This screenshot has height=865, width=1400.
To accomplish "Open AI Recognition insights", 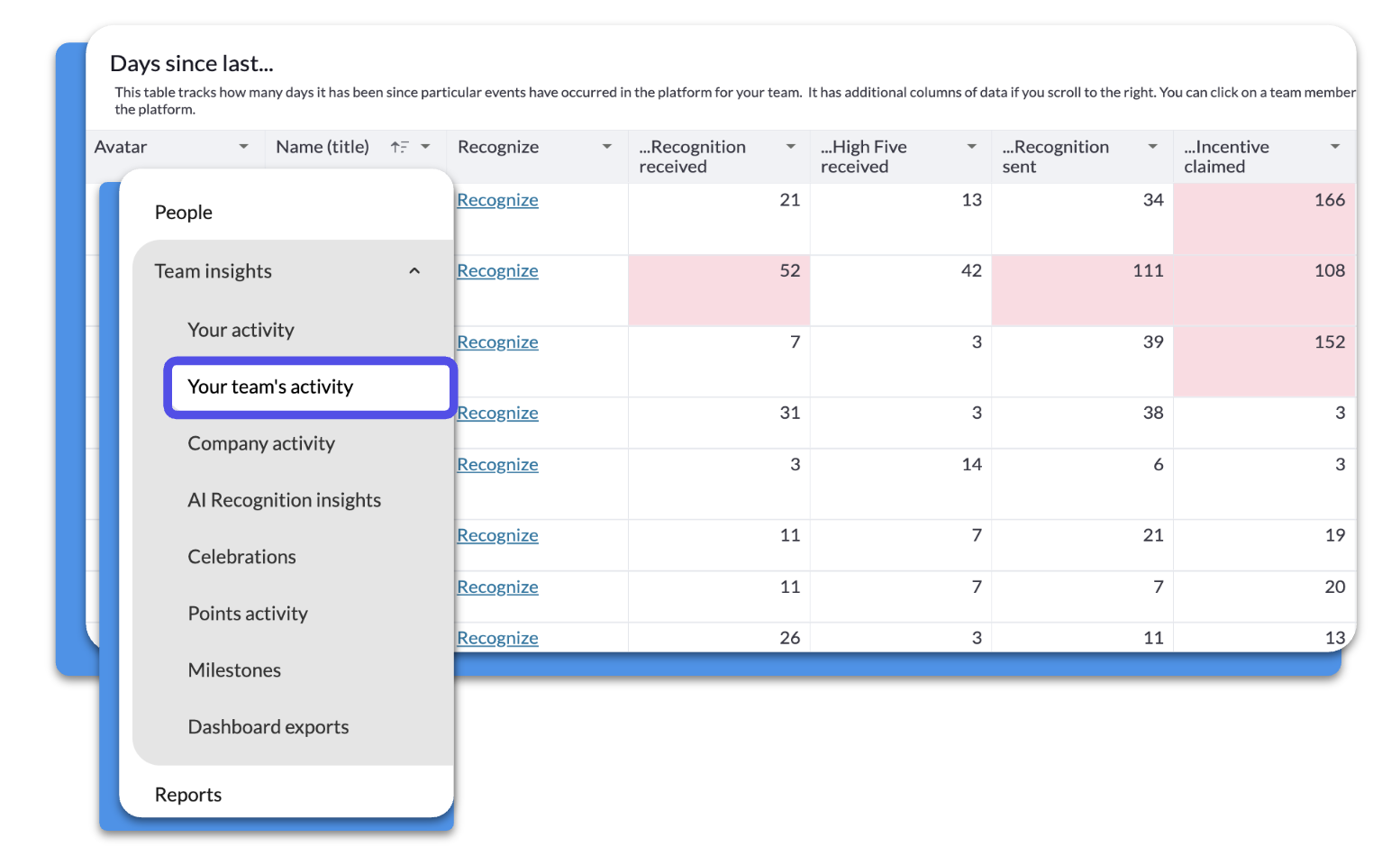I will point(285,501).
